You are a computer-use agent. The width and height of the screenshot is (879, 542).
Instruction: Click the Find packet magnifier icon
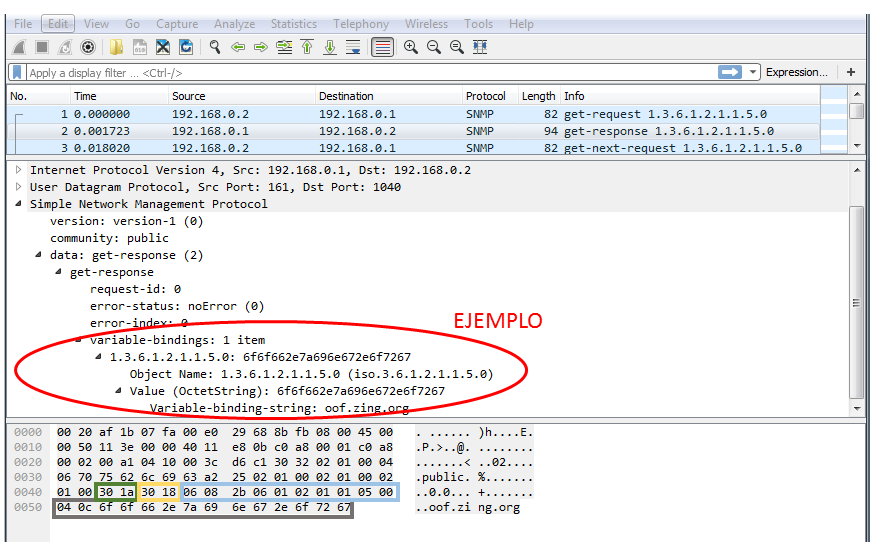coord(214,47)
